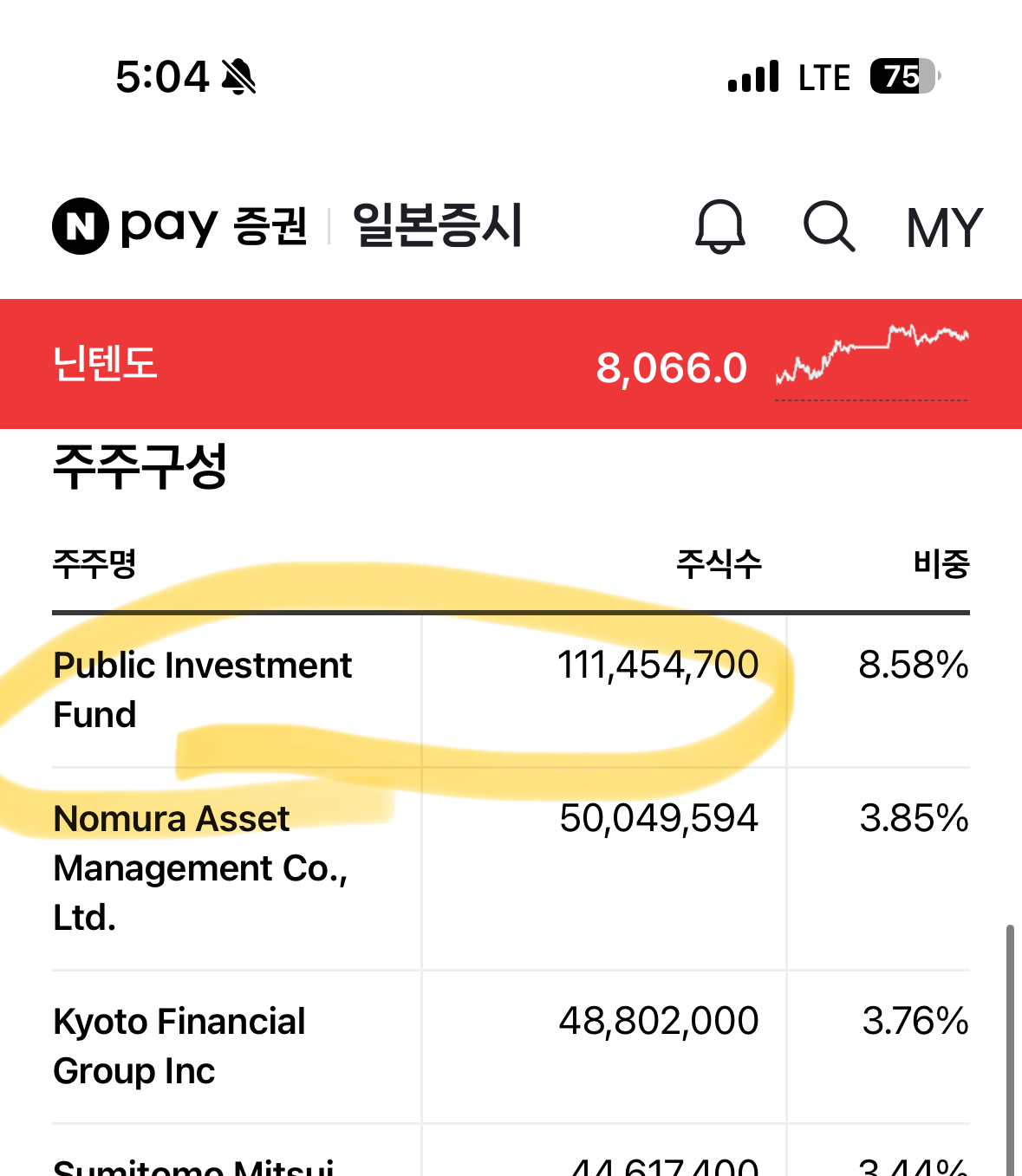Switch to the 일본증시 tab
The image size is (1022, 1176).
[x=438, y=224]
